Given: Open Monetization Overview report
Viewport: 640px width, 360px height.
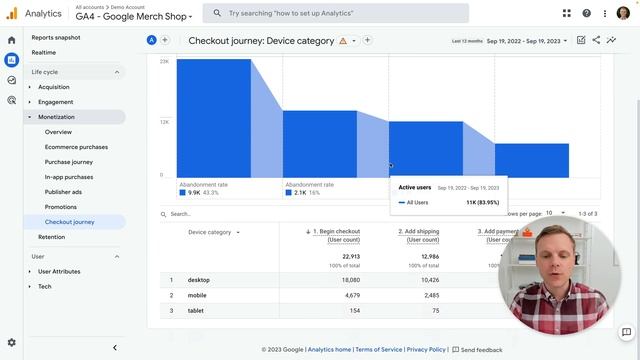Looking at the screenshot, I should coord(58,132).
